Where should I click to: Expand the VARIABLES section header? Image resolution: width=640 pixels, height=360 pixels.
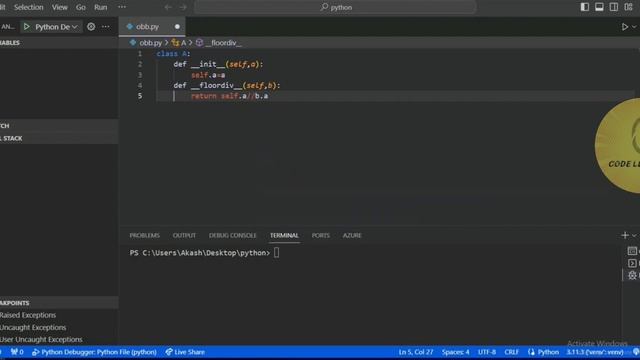tap(59, 43)
